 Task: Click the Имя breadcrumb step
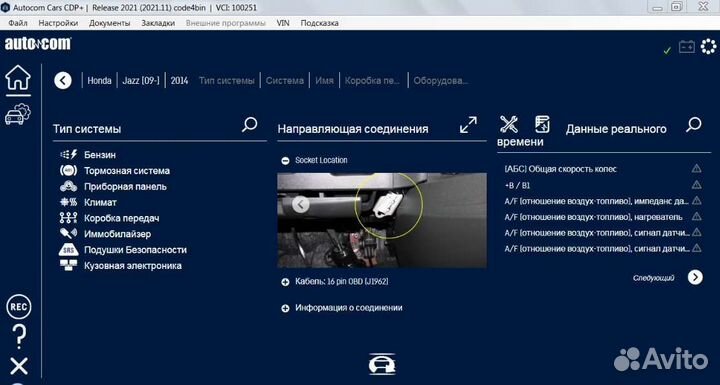324,80
